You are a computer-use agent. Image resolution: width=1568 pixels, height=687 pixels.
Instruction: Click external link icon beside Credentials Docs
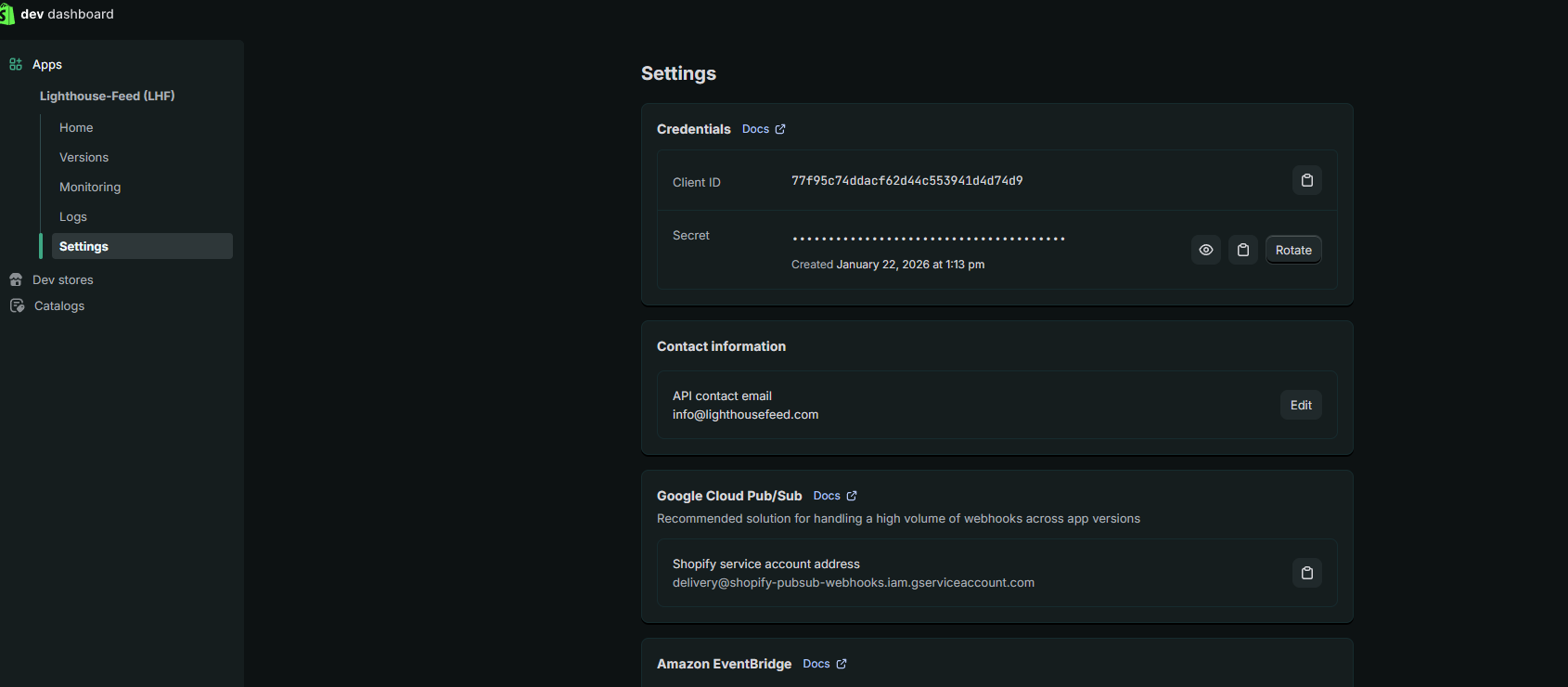tap(780, 129)
